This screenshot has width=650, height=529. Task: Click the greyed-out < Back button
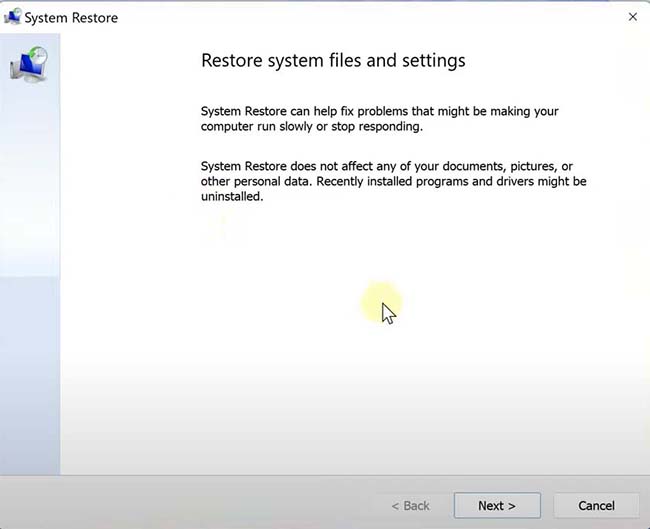coord(410,506)
